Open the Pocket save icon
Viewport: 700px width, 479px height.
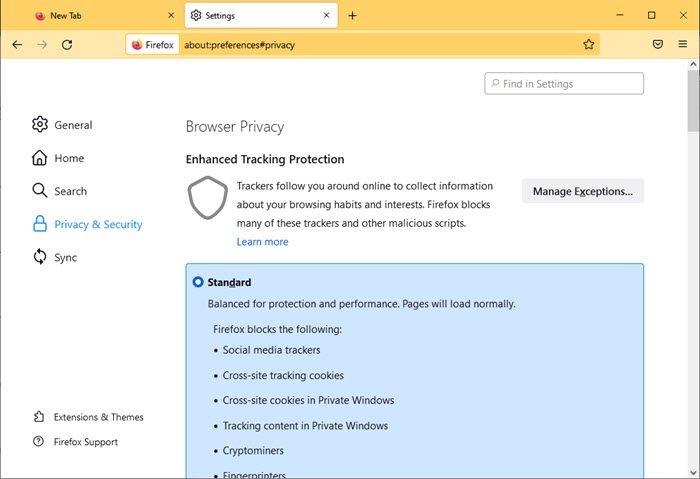658,44
